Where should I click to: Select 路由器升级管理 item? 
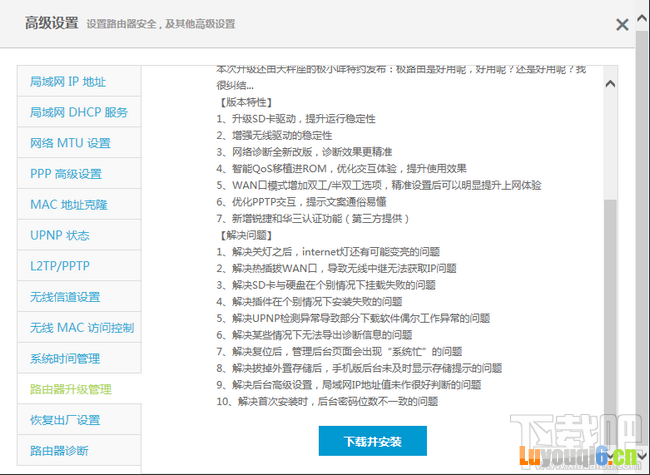(x=79, y=389)
